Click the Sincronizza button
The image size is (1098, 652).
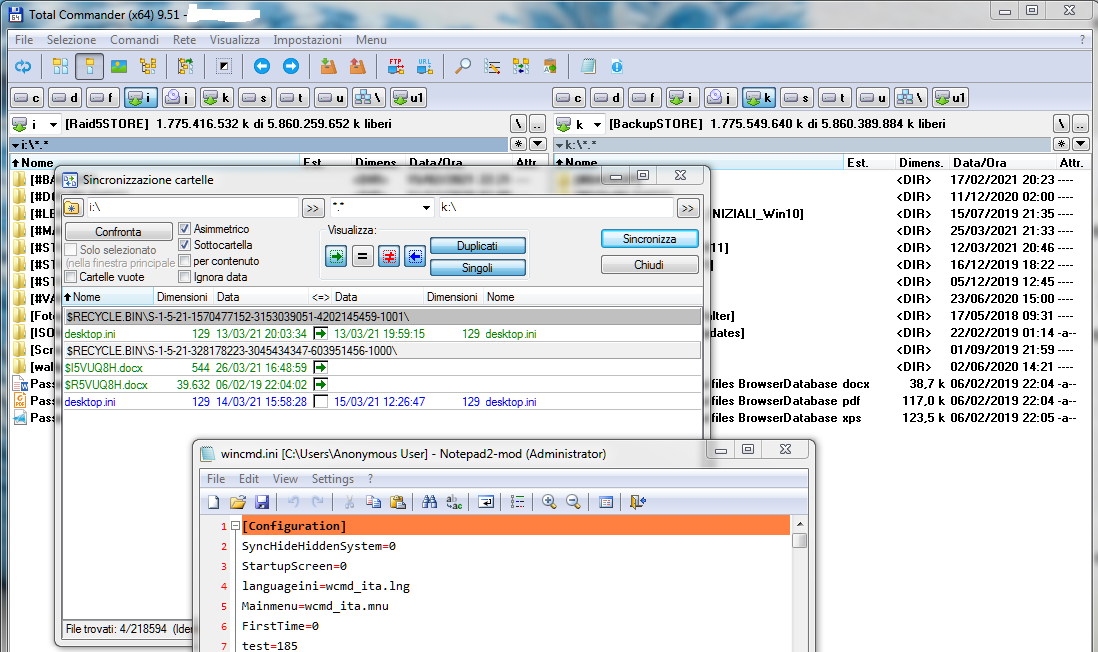pos(649,239)
